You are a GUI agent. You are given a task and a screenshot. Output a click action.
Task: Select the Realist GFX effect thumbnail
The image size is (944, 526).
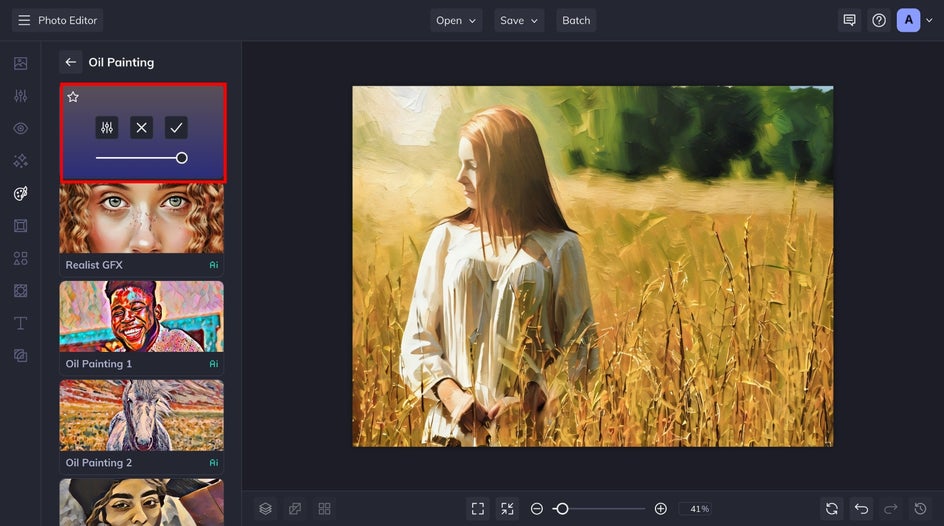click(x=141, y=218)
